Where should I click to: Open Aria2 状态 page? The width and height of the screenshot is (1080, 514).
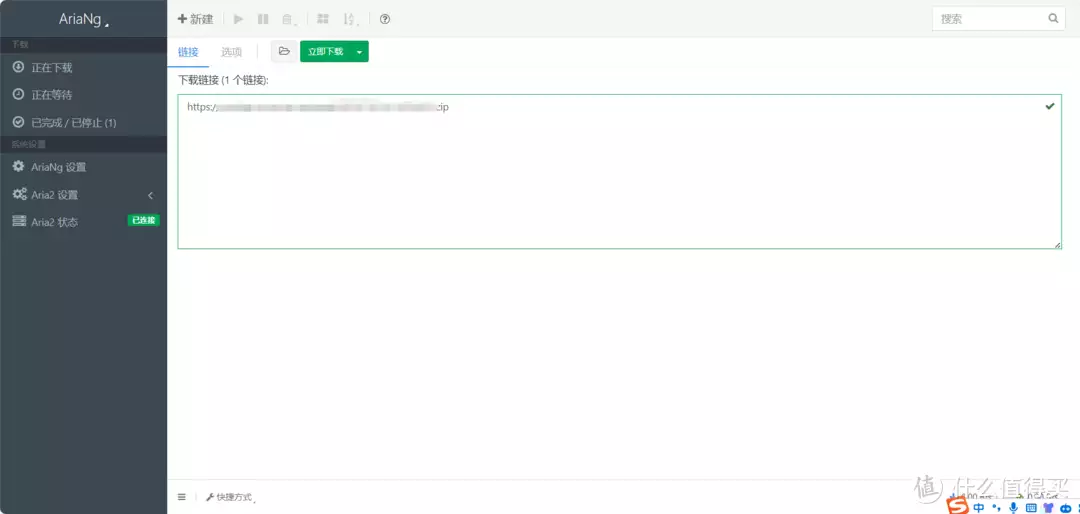pyautogui.click(x=83, y=222)
